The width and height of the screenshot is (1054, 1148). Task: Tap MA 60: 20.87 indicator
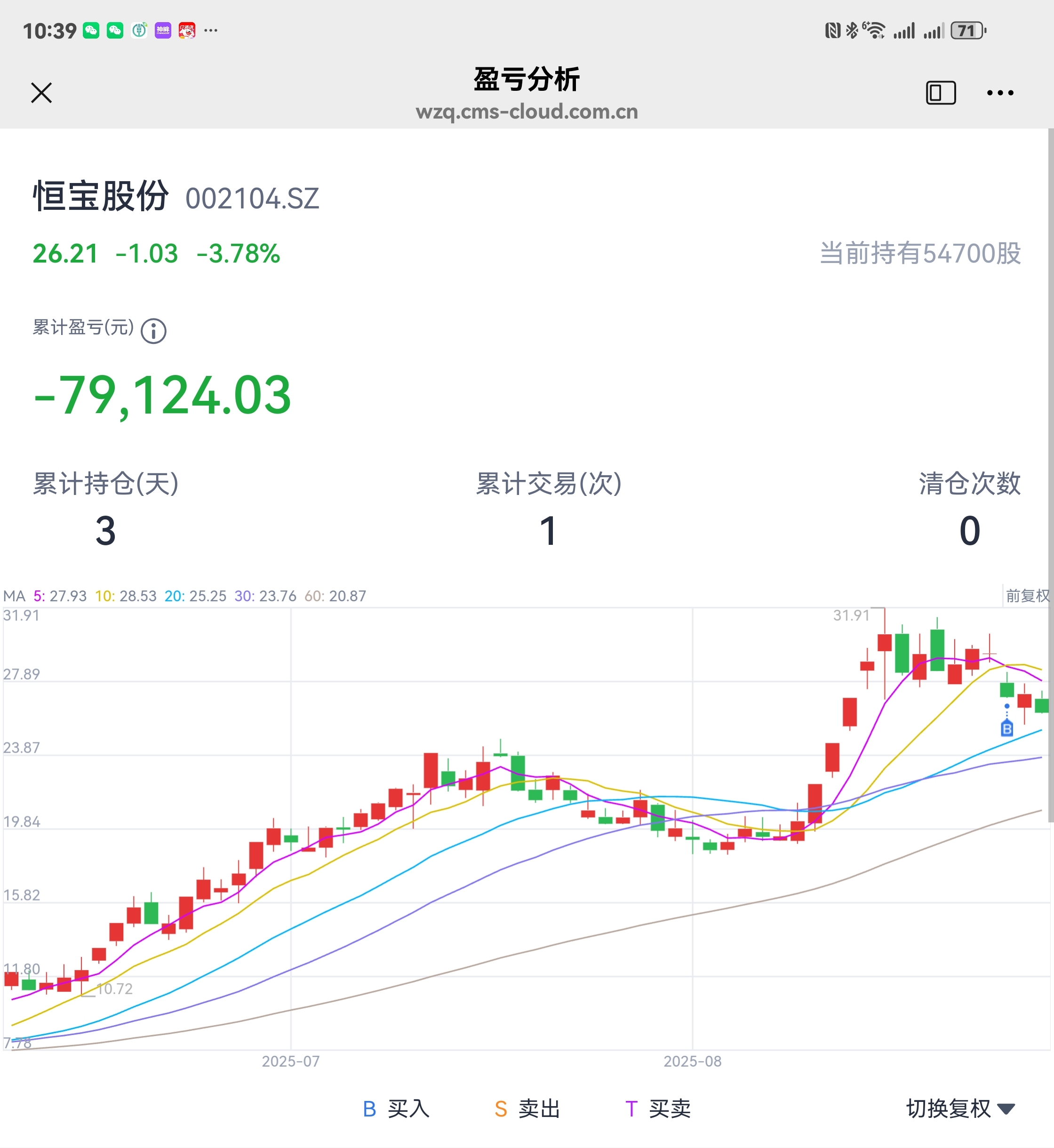click(335, 596)
